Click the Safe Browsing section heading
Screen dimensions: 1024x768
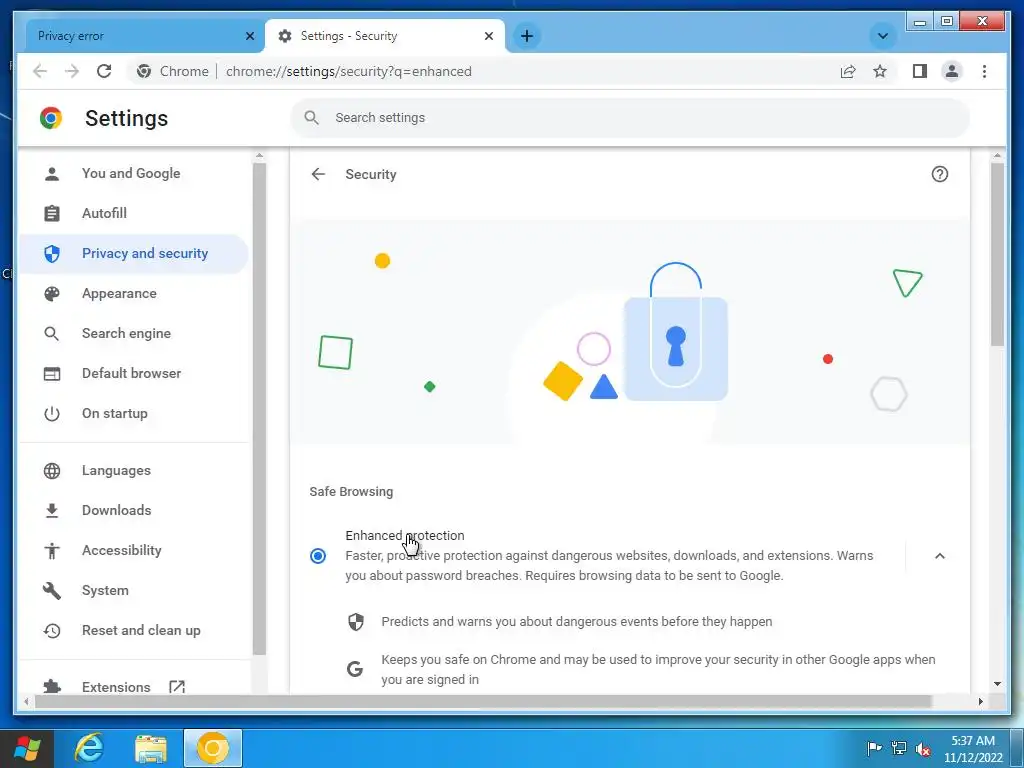(351, 492)
